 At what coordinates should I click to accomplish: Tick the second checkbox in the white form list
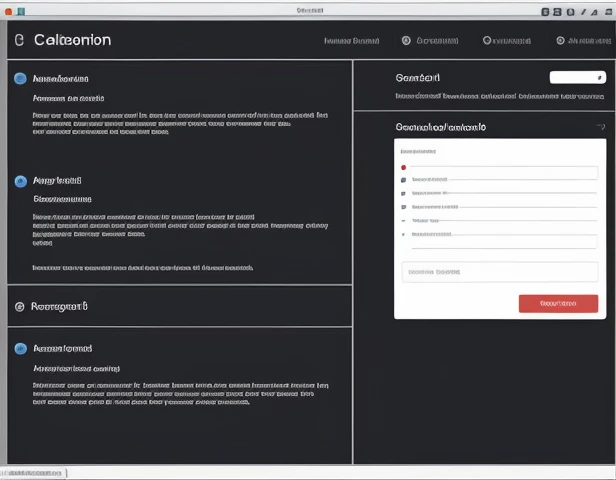(403, 193)
